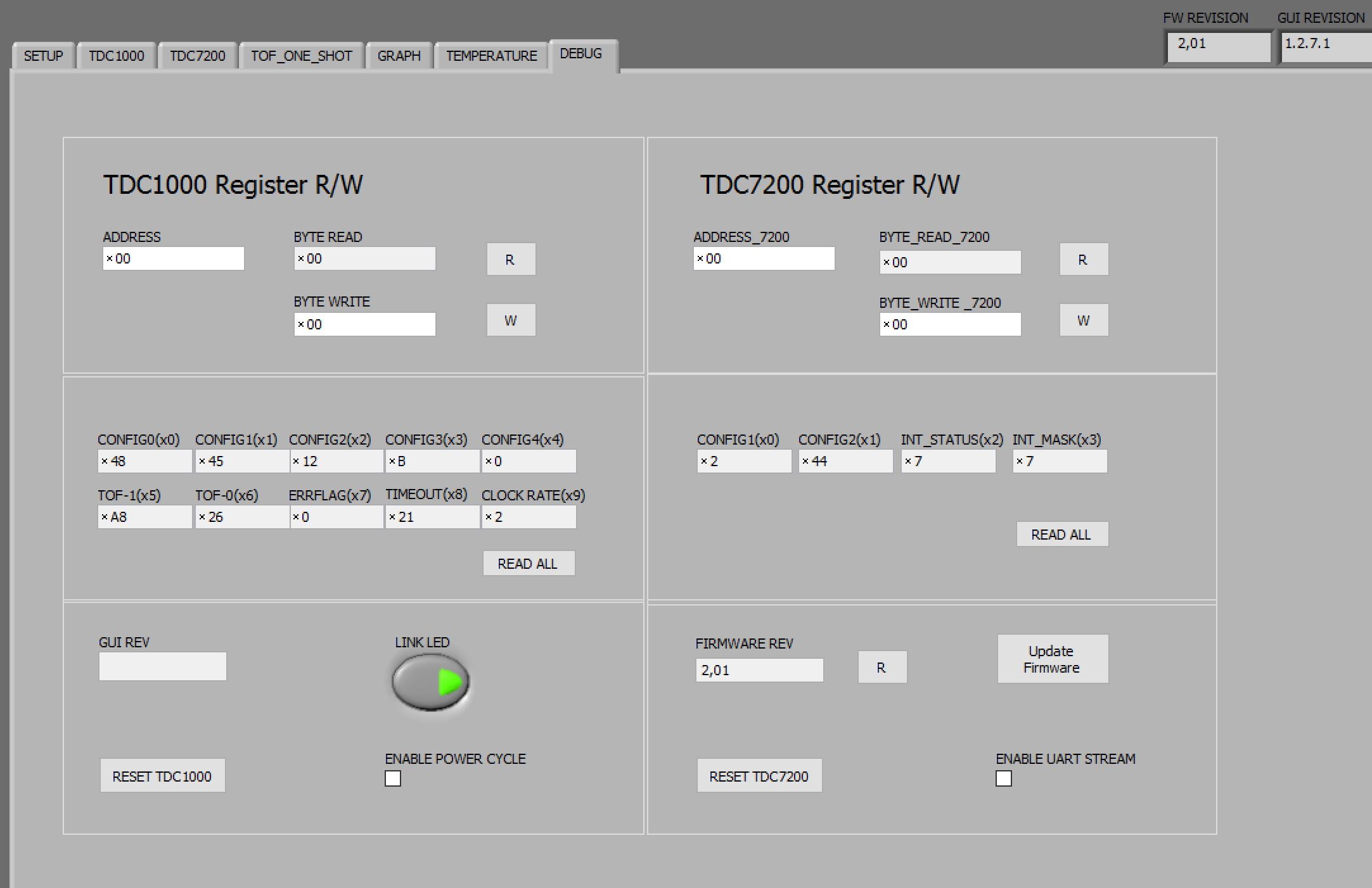This screenshot has width=1372, height=888.
Task: Click the W button for TDC1000 write
Action: 511,320
